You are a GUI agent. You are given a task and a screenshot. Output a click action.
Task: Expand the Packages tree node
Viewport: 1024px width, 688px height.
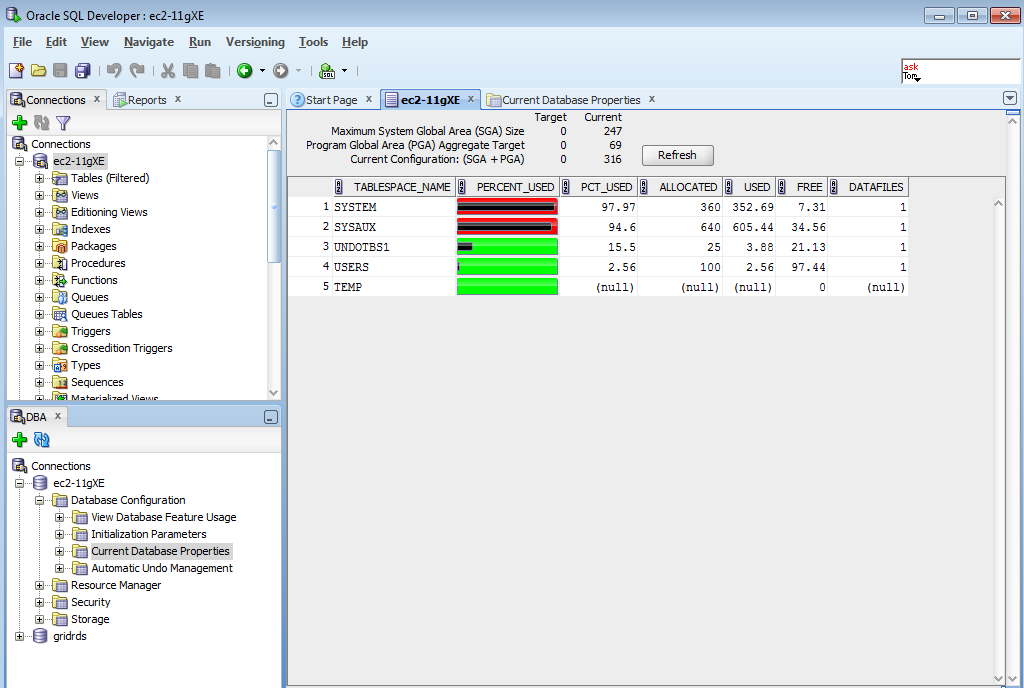tap(39, 246)
